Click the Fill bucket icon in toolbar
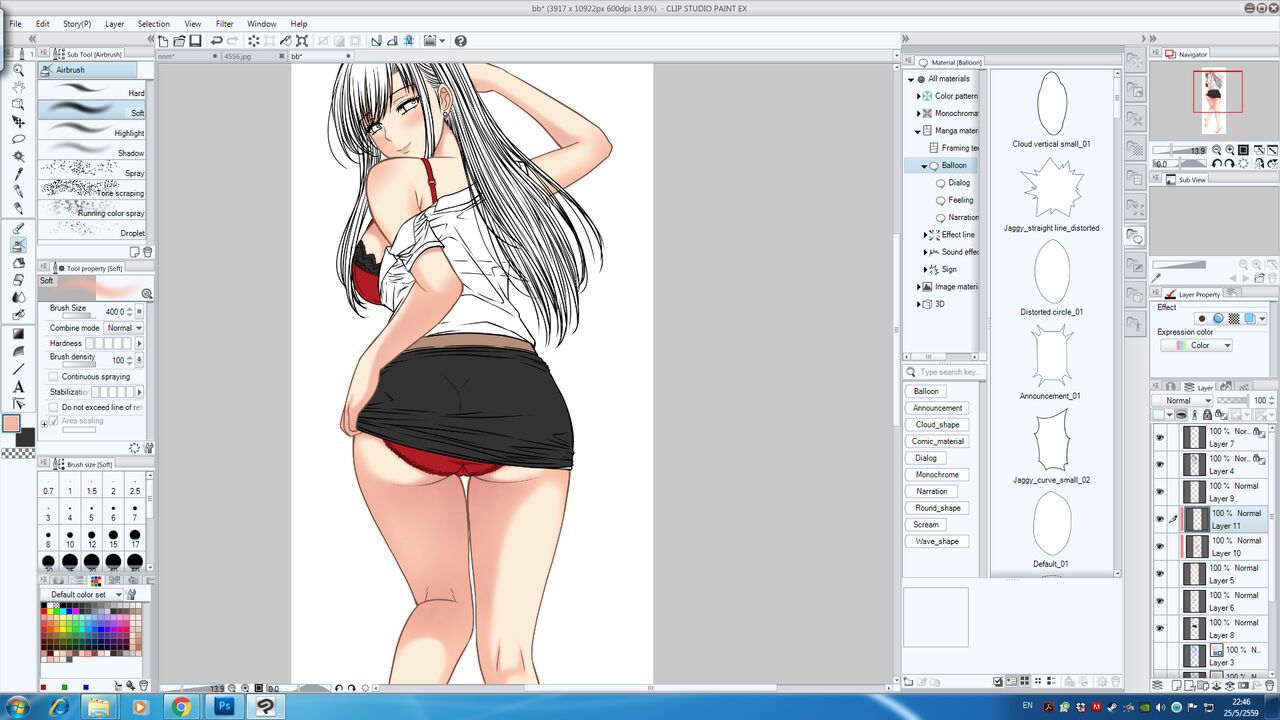 coord(286,41)
